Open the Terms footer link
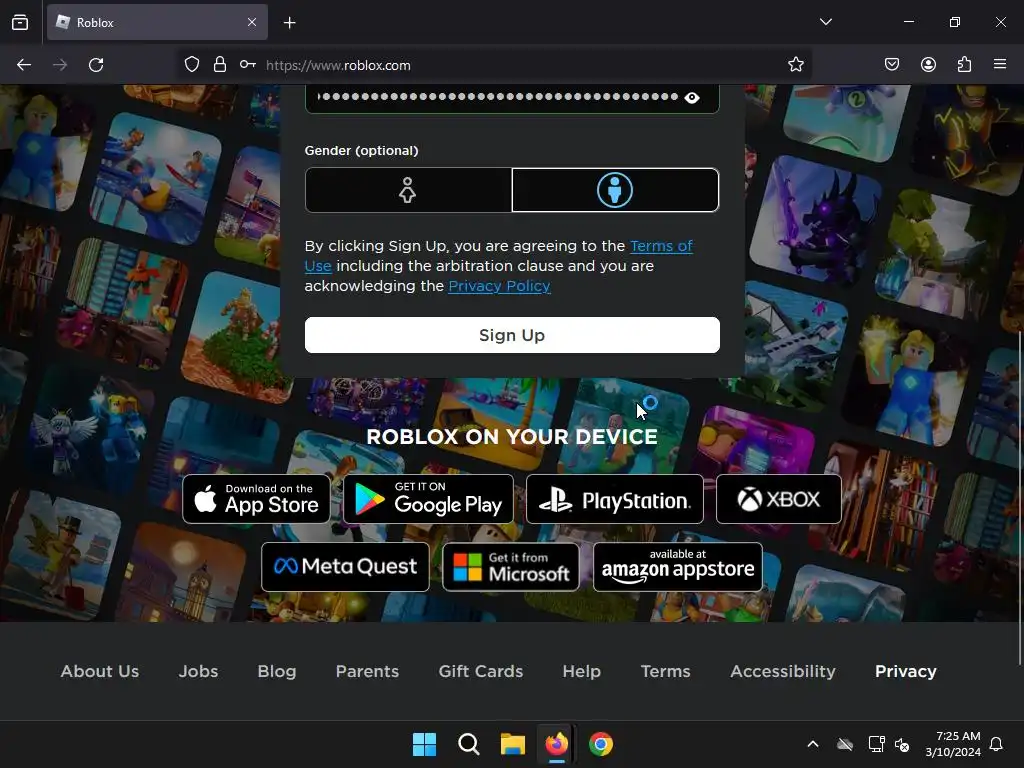 [665, 671]
